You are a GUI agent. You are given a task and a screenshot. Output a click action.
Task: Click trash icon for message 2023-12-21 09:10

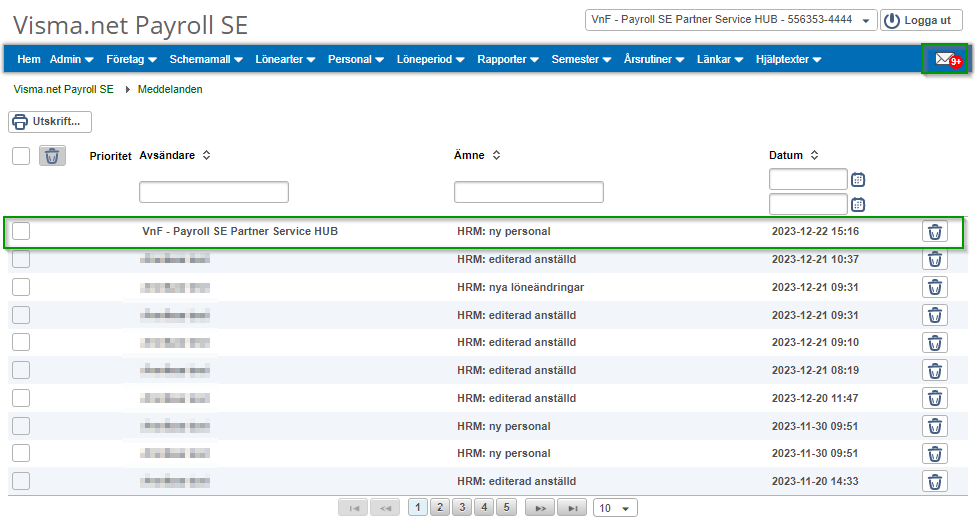click(935, 343)
